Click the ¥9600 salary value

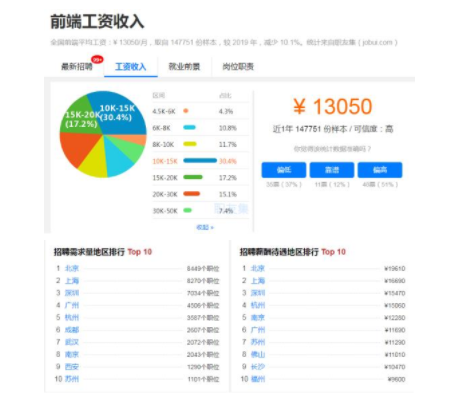[396, 379]
